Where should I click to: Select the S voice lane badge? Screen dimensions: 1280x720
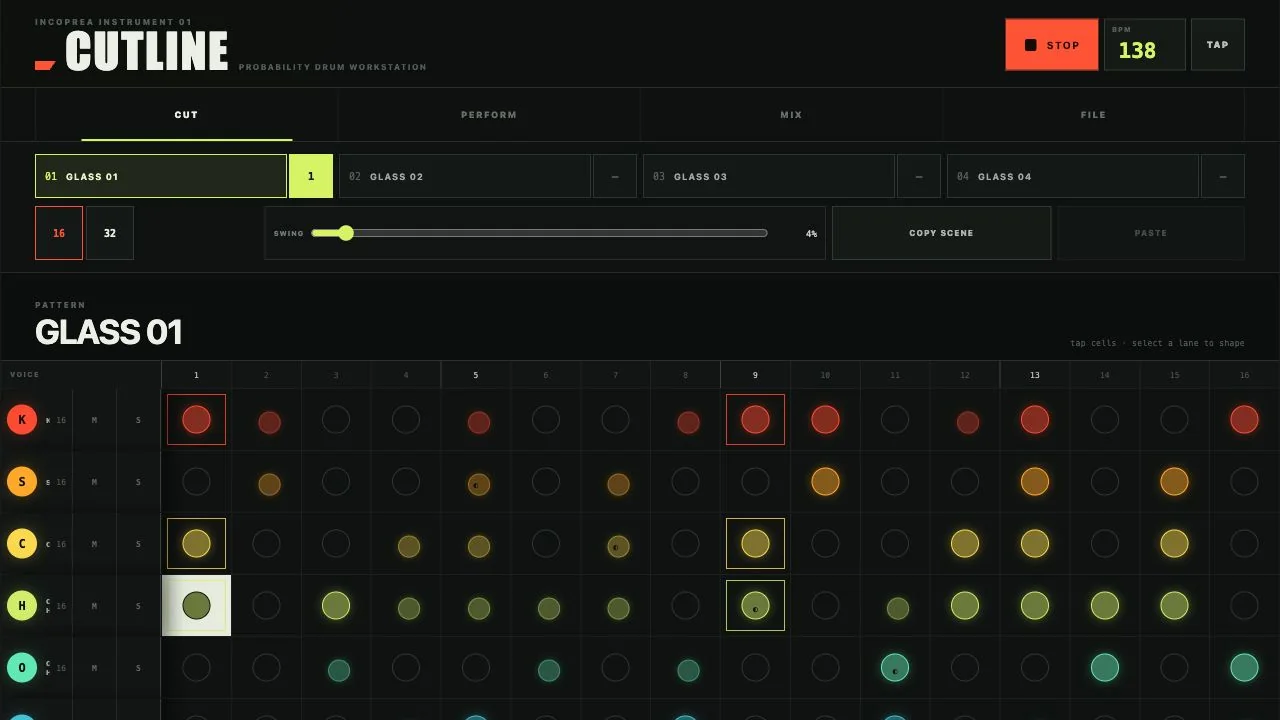22,482
